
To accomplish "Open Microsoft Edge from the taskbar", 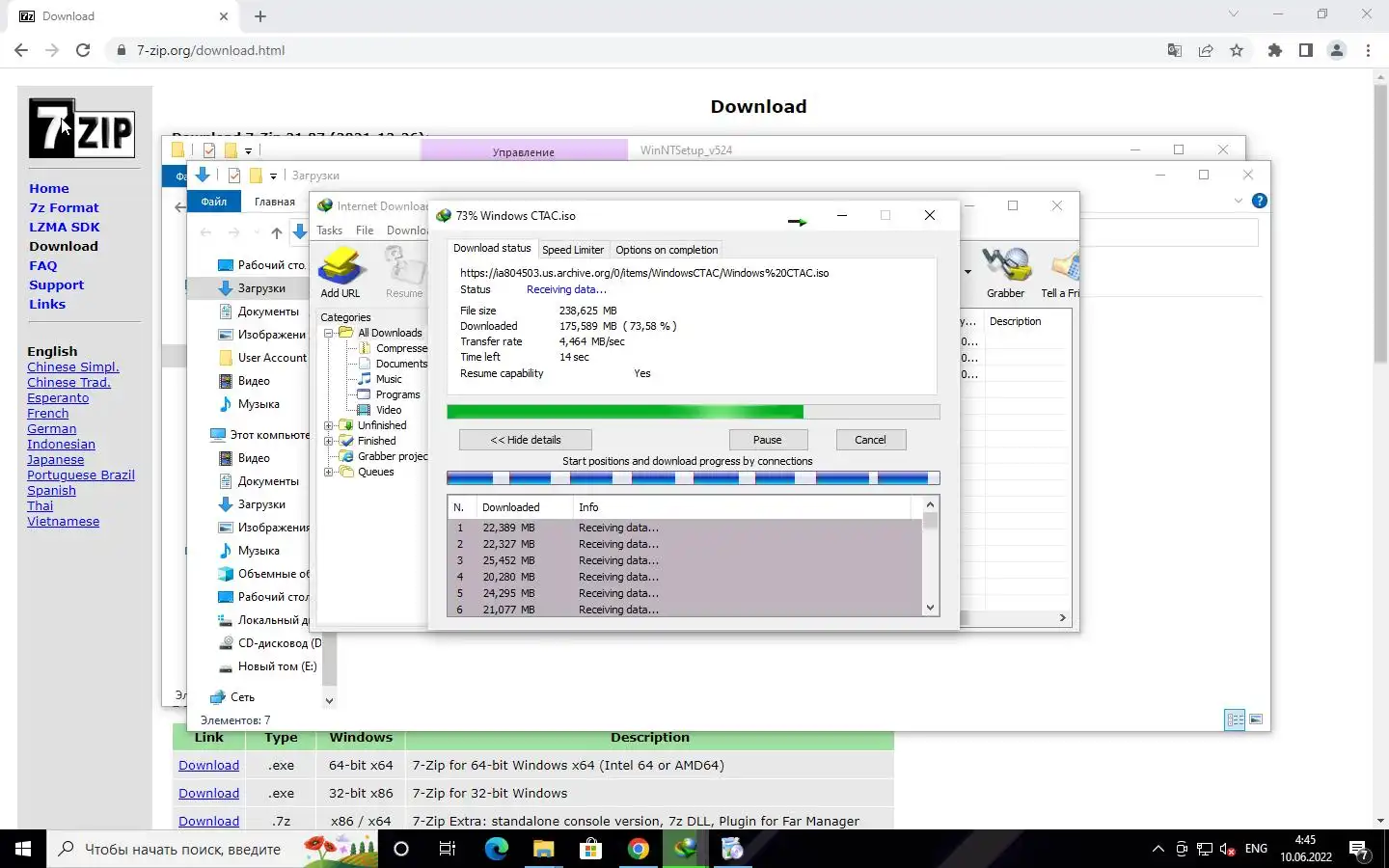I will pos(496,849).
